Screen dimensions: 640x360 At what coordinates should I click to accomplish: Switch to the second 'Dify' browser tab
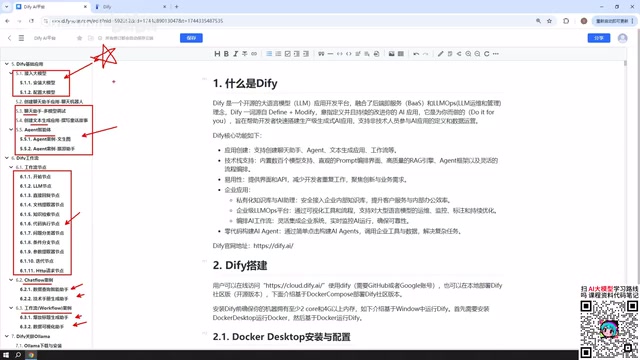click(130, 7)
